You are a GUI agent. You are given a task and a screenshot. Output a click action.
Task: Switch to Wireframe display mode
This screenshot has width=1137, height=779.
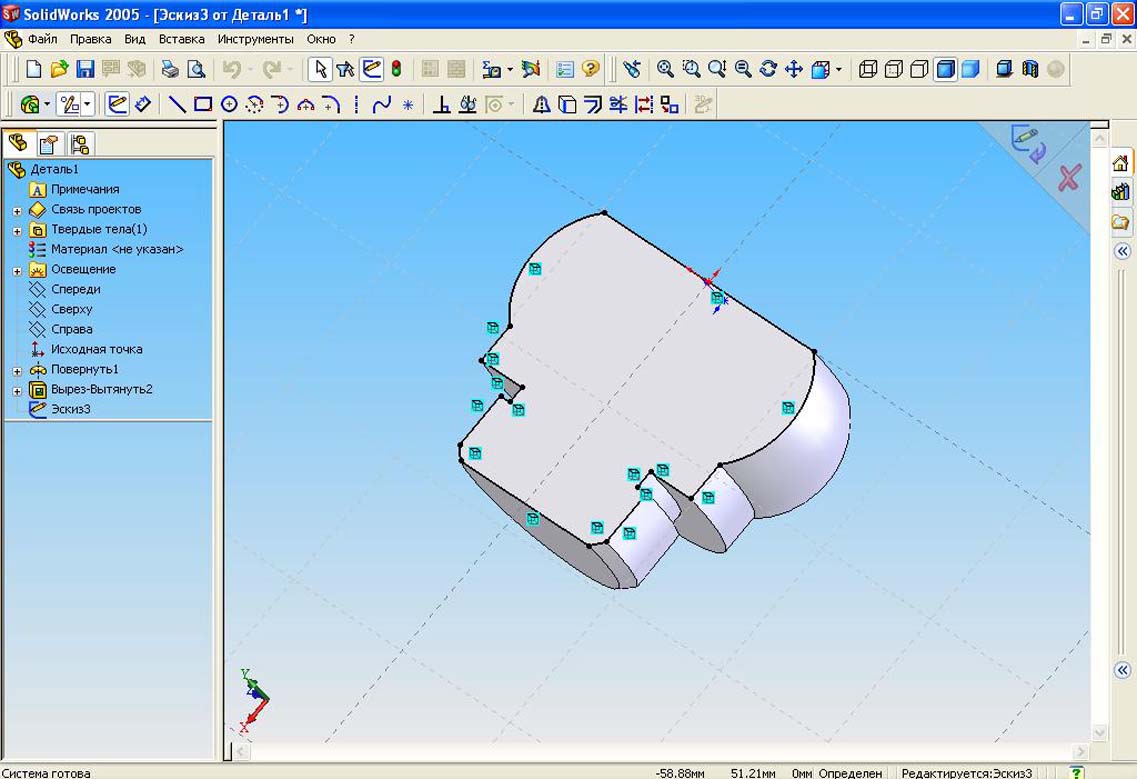(868, 69)
